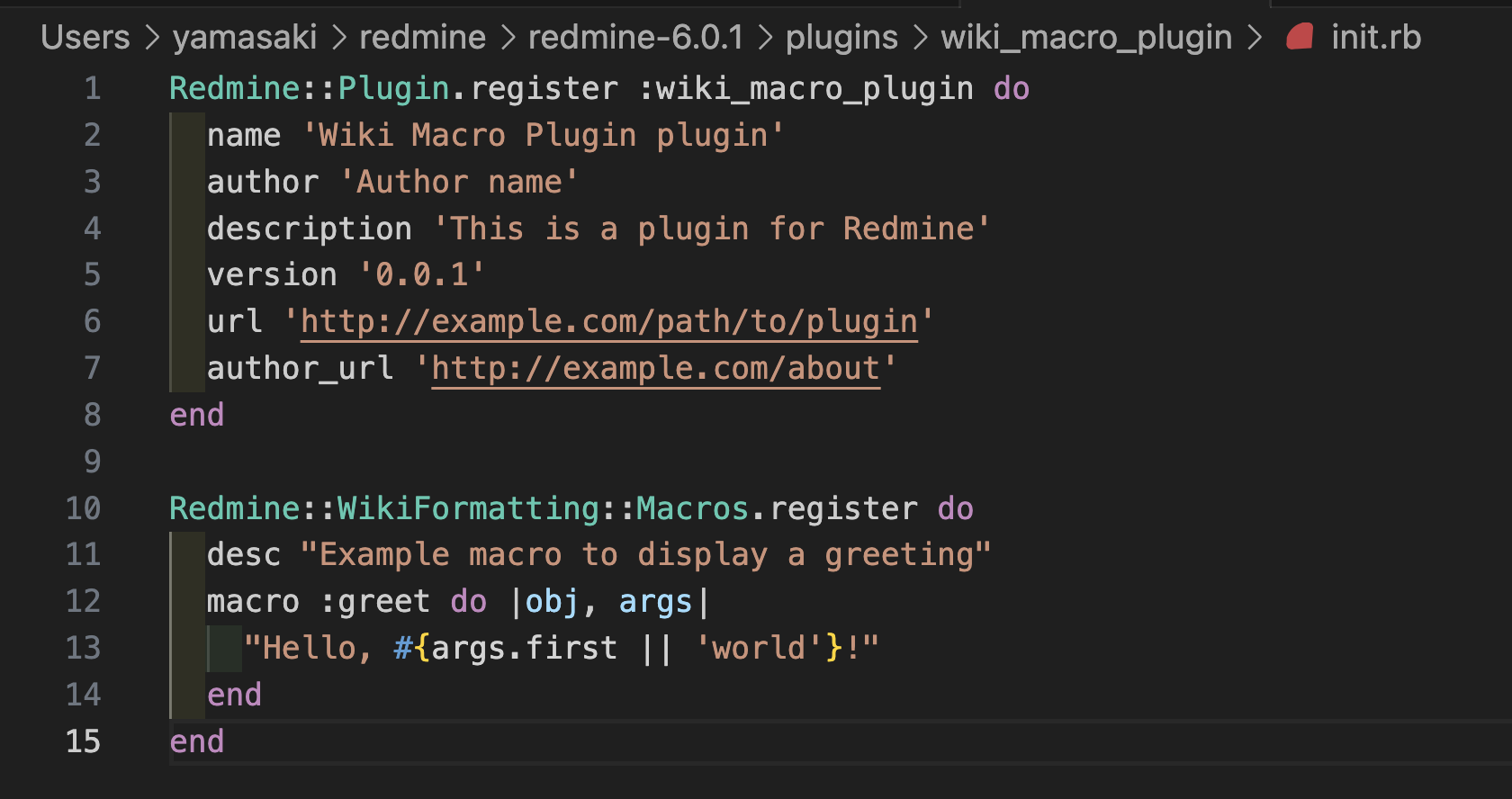Open the init.rb breadcrumb item
This screenshot has height=799, width=1512.
pyautogui.click(x=1376, y=37)
